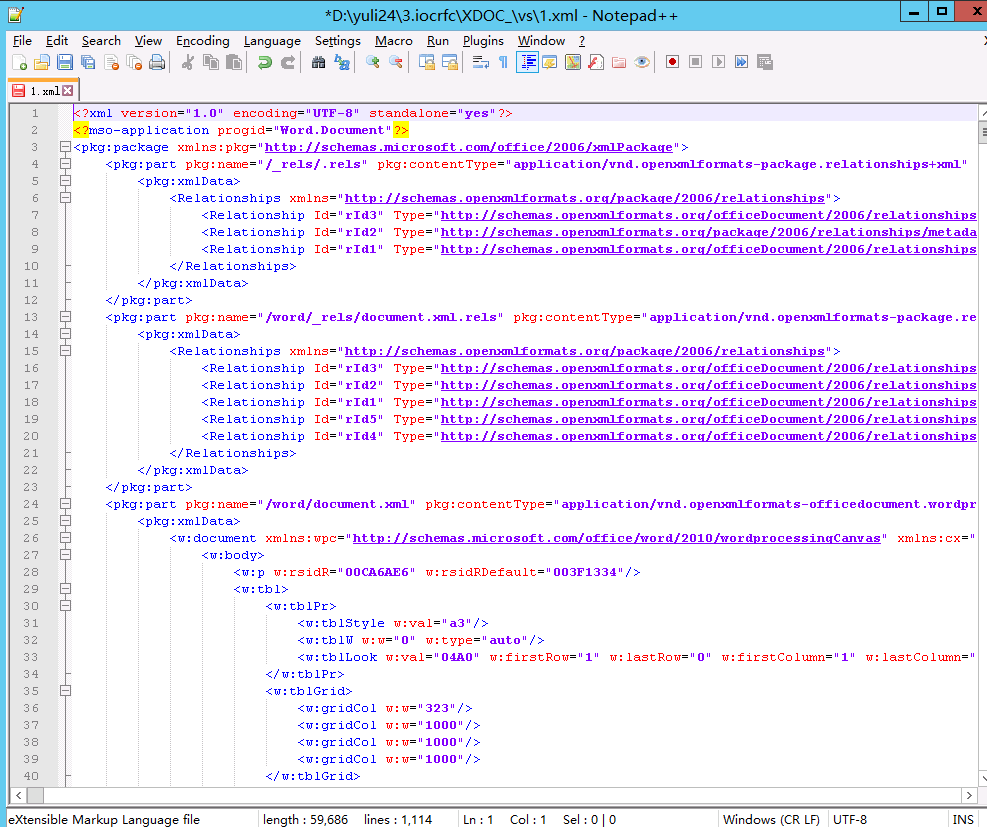Open the File menu
This screenshot has width=987, height=827.
(22, 41)
